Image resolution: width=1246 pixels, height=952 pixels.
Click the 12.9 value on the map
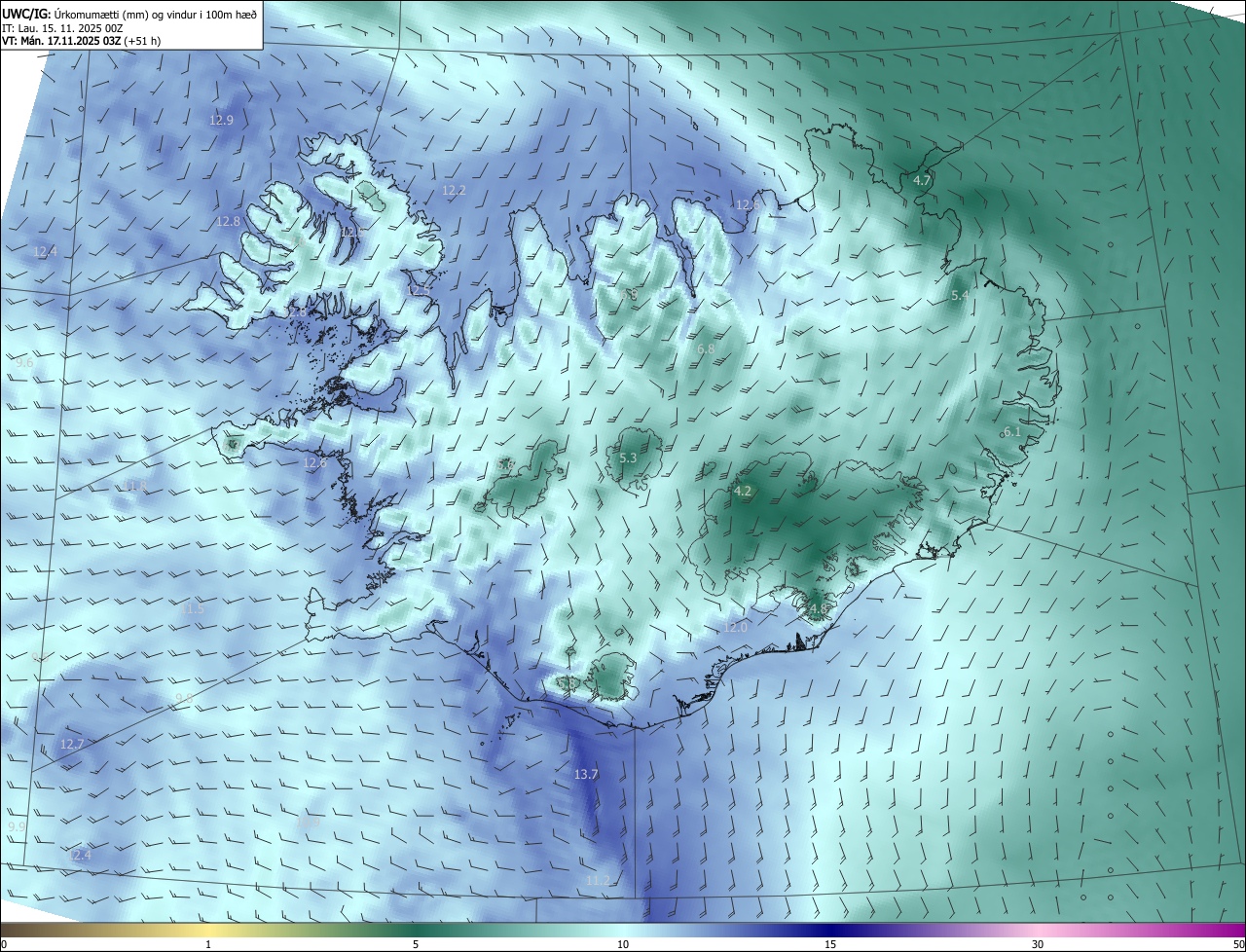pos(221,120)
